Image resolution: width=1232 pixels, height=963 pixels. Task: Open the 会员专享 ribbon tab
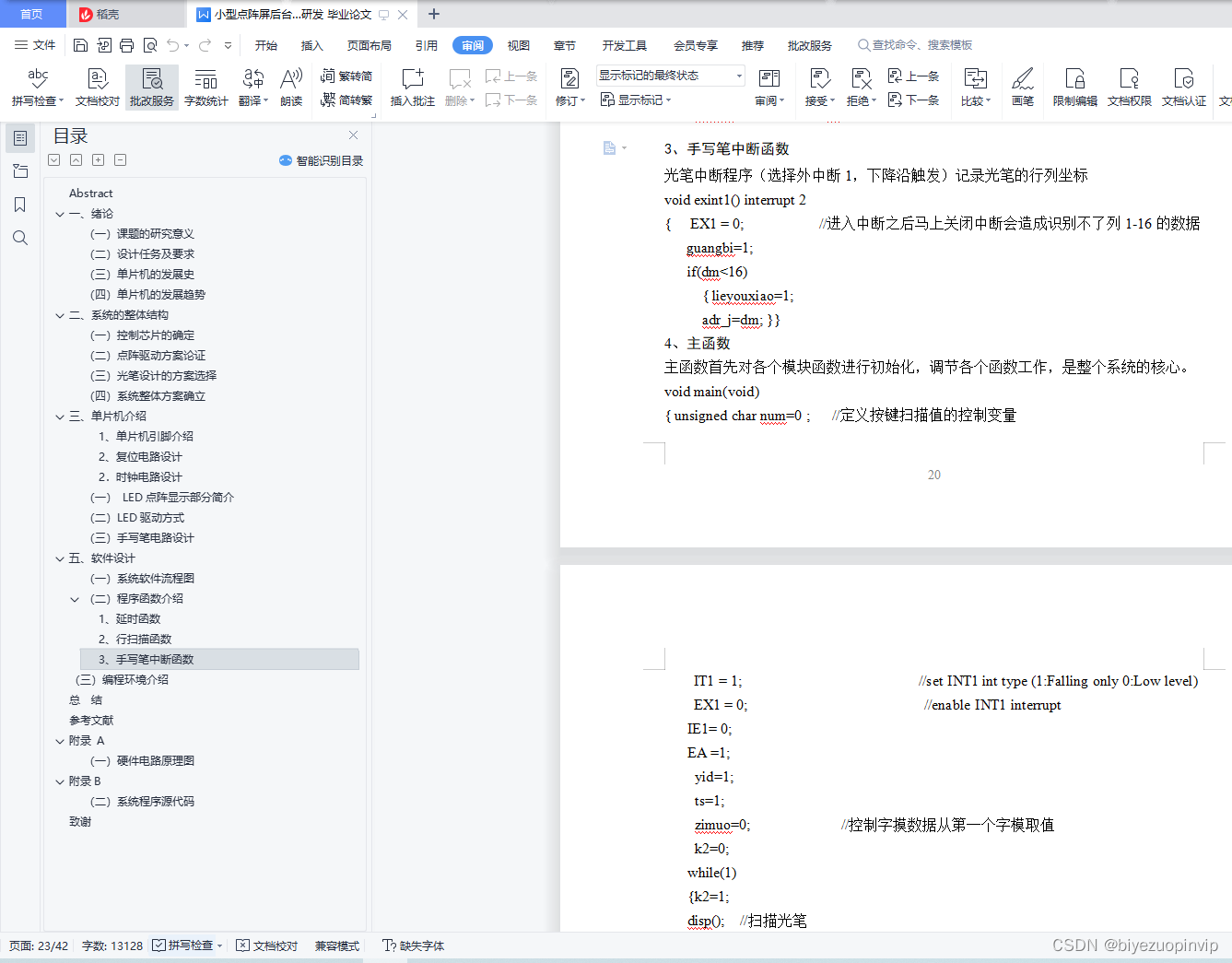click(696, 45)
